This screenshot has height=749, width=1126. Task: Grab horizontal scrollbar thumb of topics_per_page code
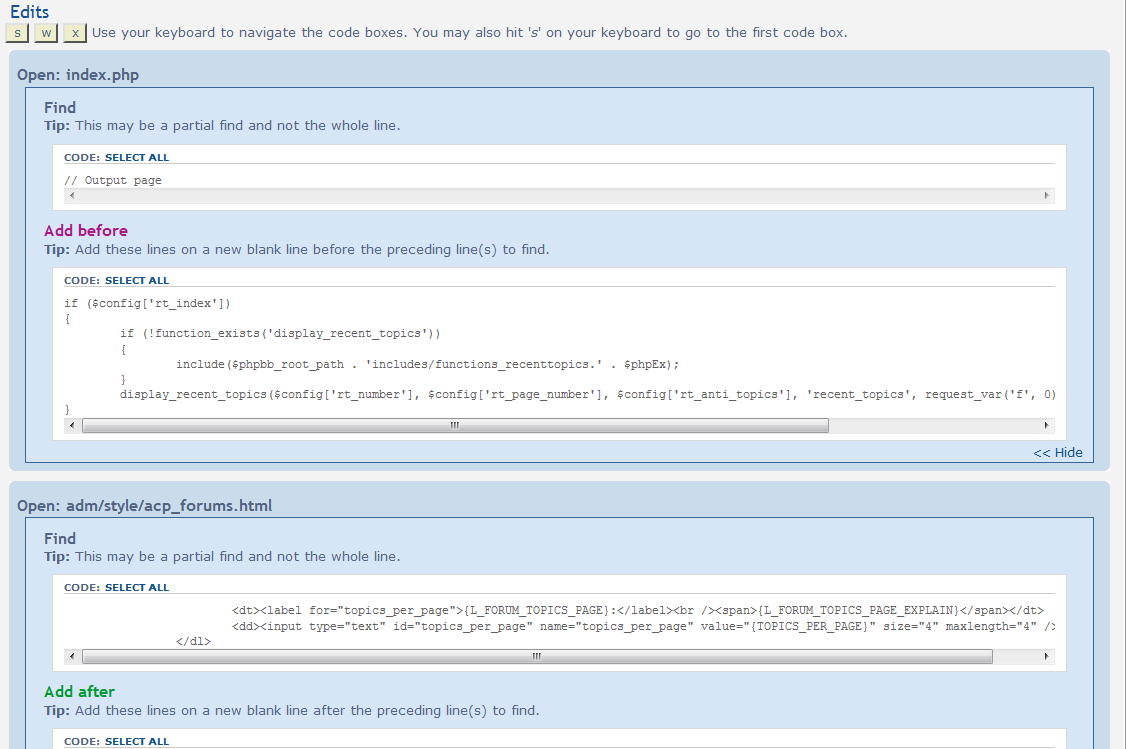(537, 657)
